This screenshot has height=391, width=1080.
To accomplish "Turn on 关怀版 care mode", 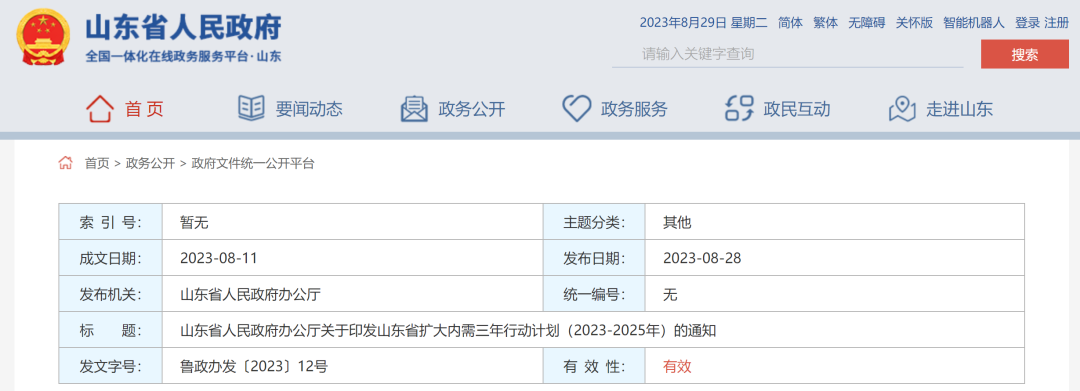I will pyautogui.click(x=914, y=23).
